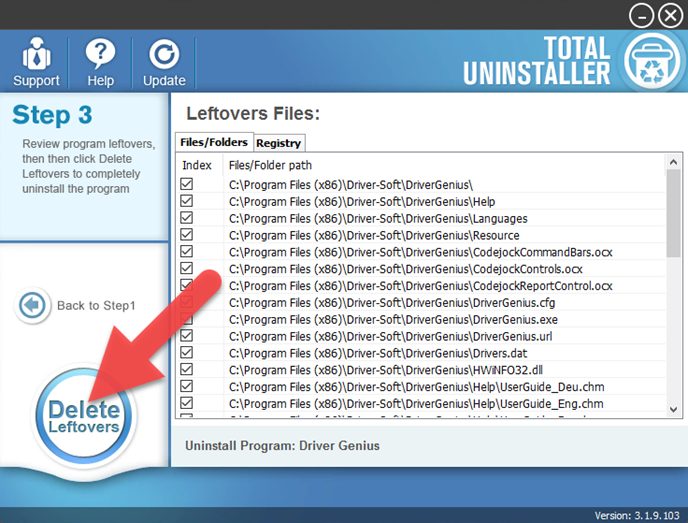
Task: Toggle the DriverGenius\Resource checkbox
Action: tap(186, 234)
